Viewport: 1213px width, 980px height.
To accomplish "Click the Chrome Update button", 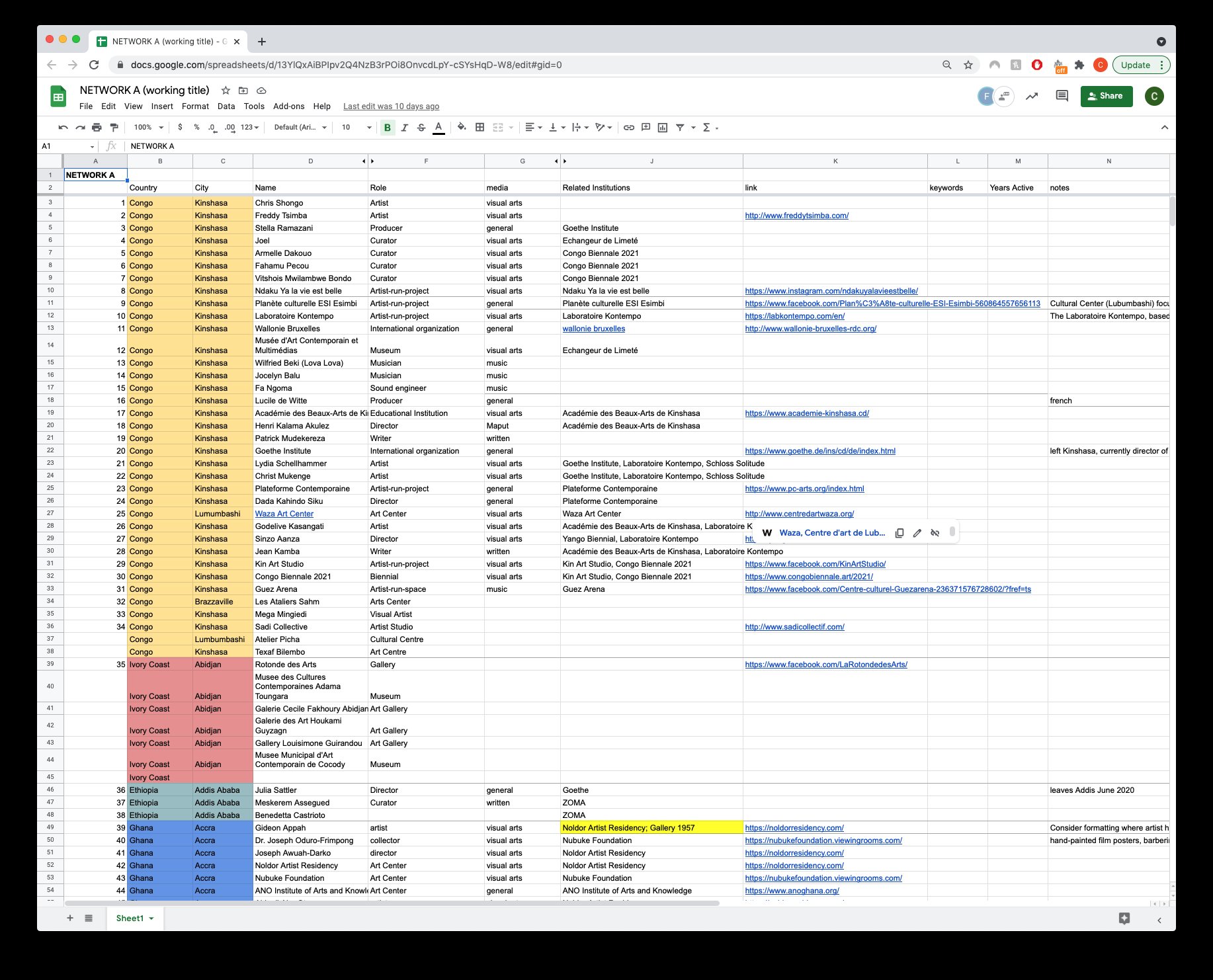I will tap(1142, 65).
